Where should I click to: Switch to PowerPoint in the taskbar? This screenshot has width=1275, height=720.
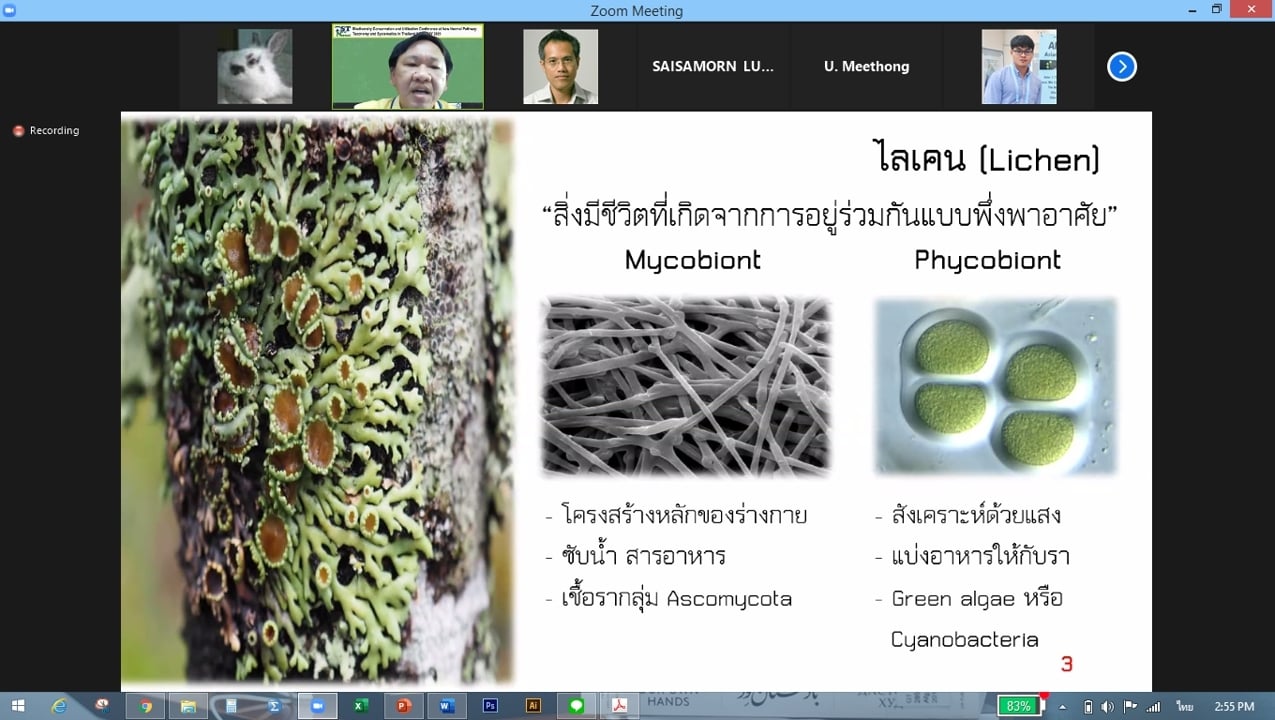point(404,706)
